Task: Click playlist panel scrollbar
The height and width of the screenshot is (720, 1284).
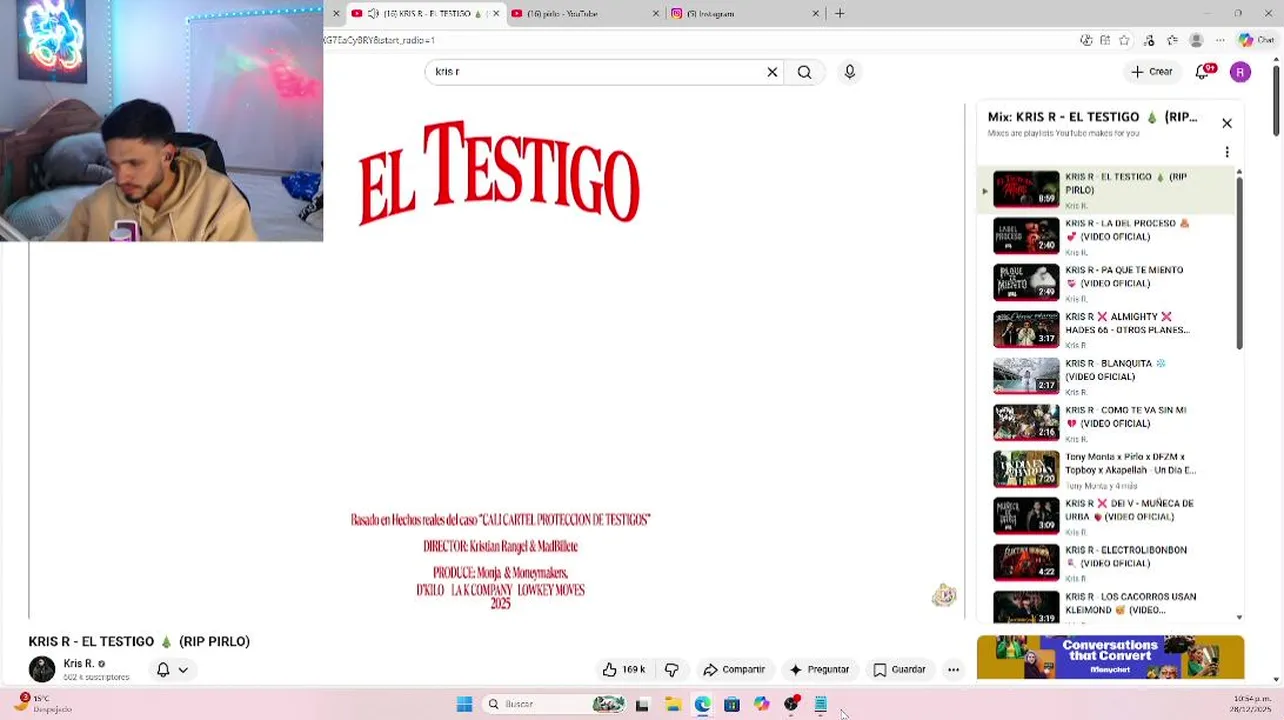Action: (1239, 262)
